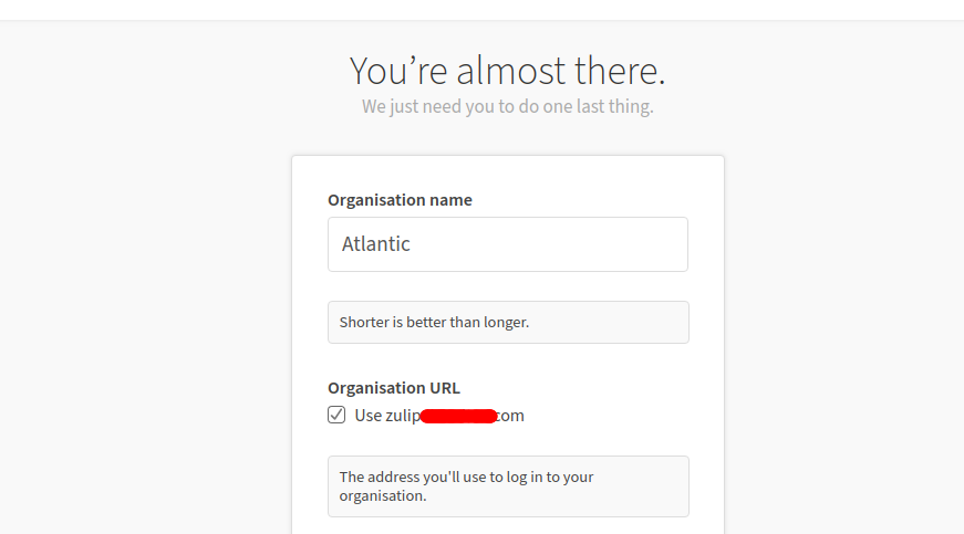The width and height of the screenshot is (964, 534).
Task: Click the red redaction mark over the URL
Action: pyautogui.click(x=459, y=416)
